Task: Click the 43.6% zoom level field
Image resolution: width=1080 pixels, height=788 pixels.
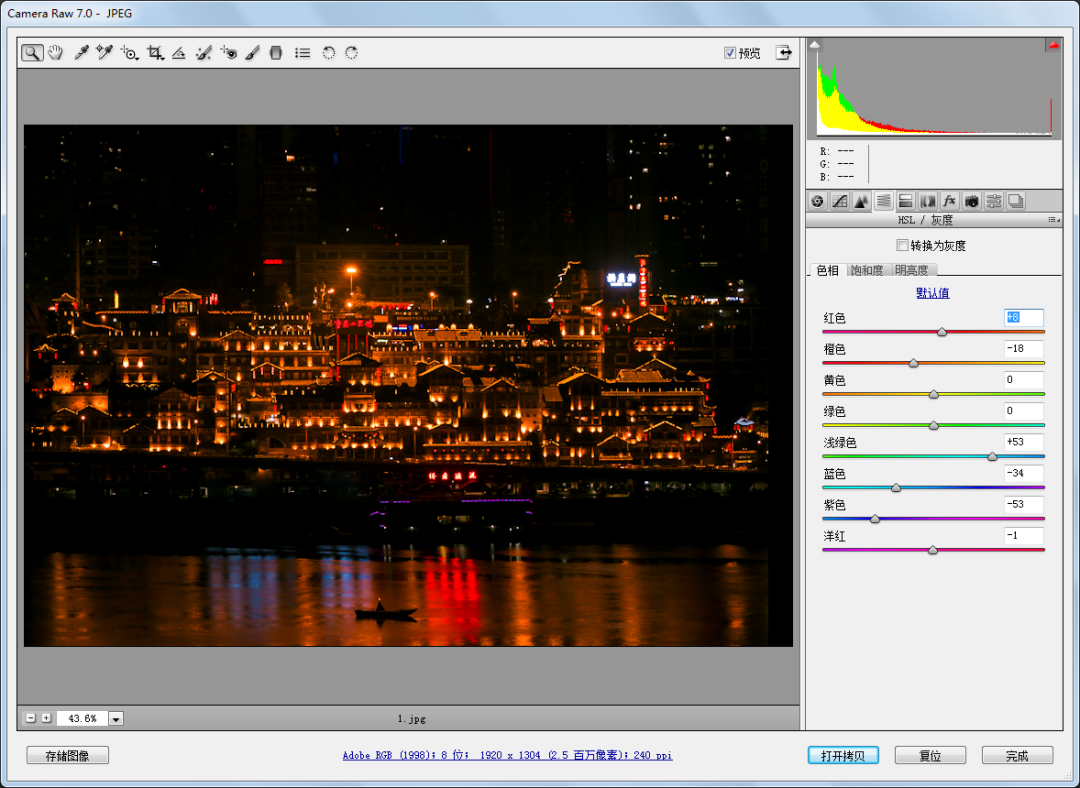Action: click(x=82, y=718)
